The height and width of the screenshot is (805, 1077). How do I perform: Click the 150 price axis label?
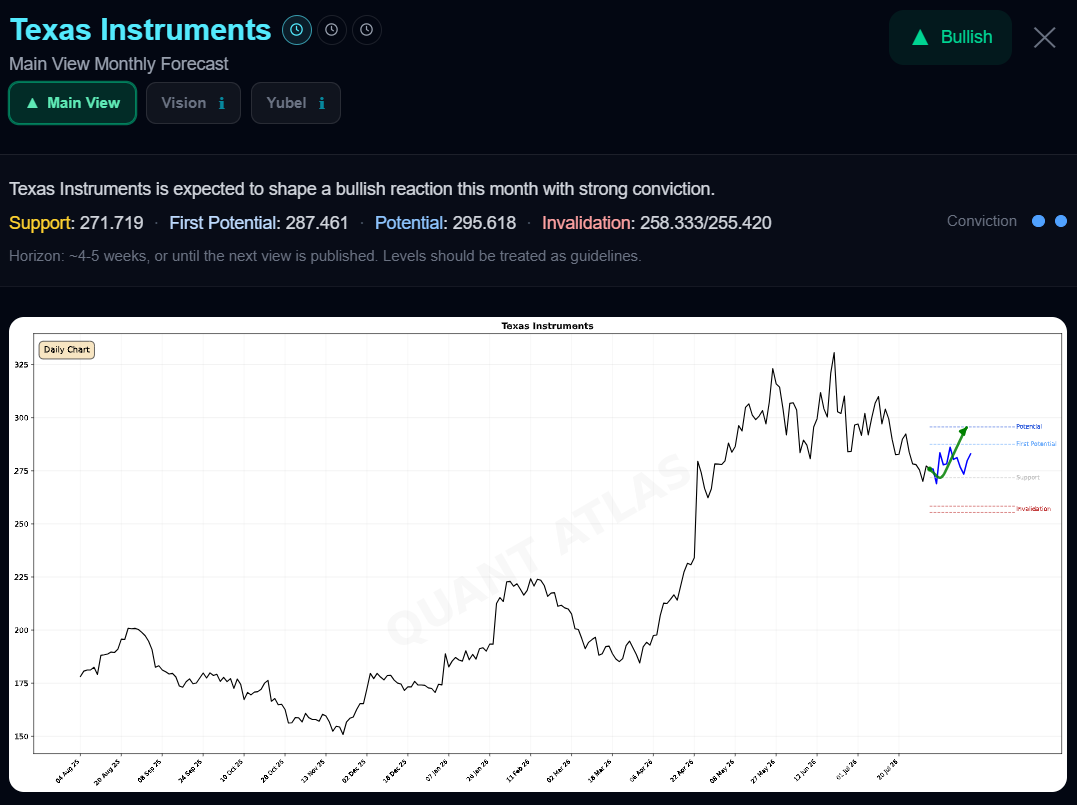click(x=22, y=736)
